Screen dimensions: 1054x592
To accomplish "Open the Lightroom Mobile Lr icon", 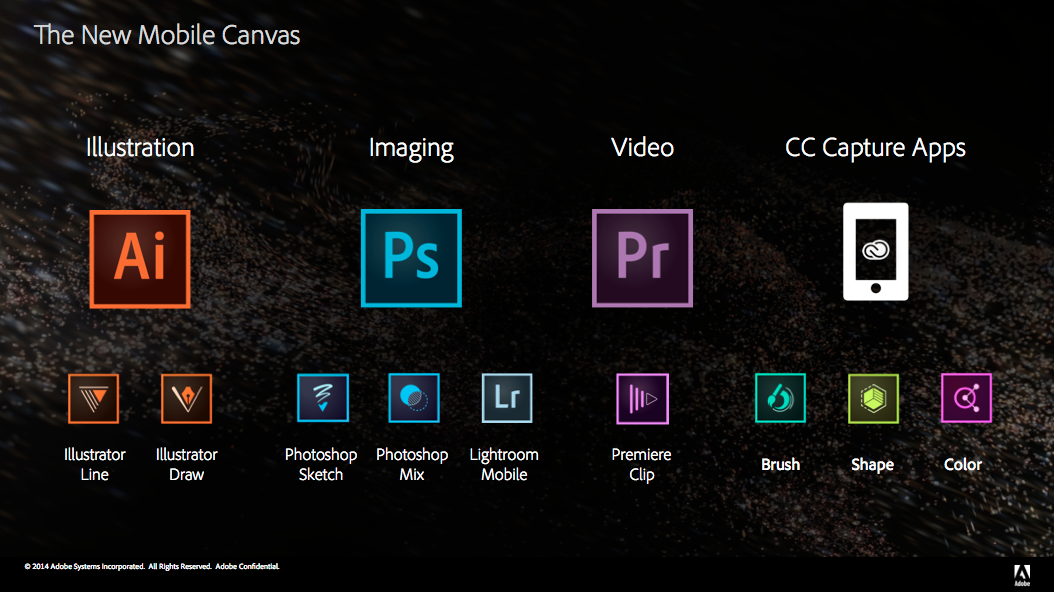I will (507, 398).
